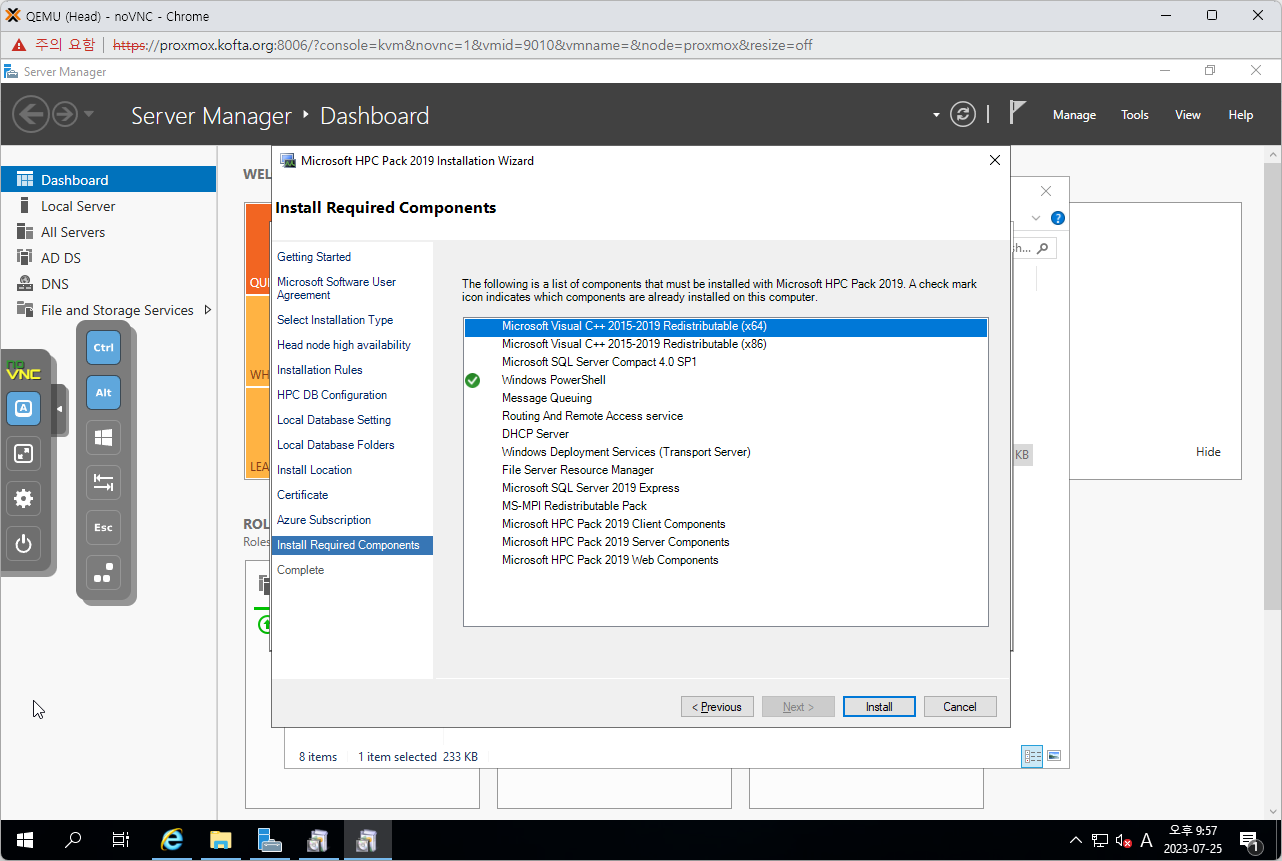This screenshot has height=861, width=1282.
Task: Click the Server Manager refresh icon
Action: click(962, 114)
